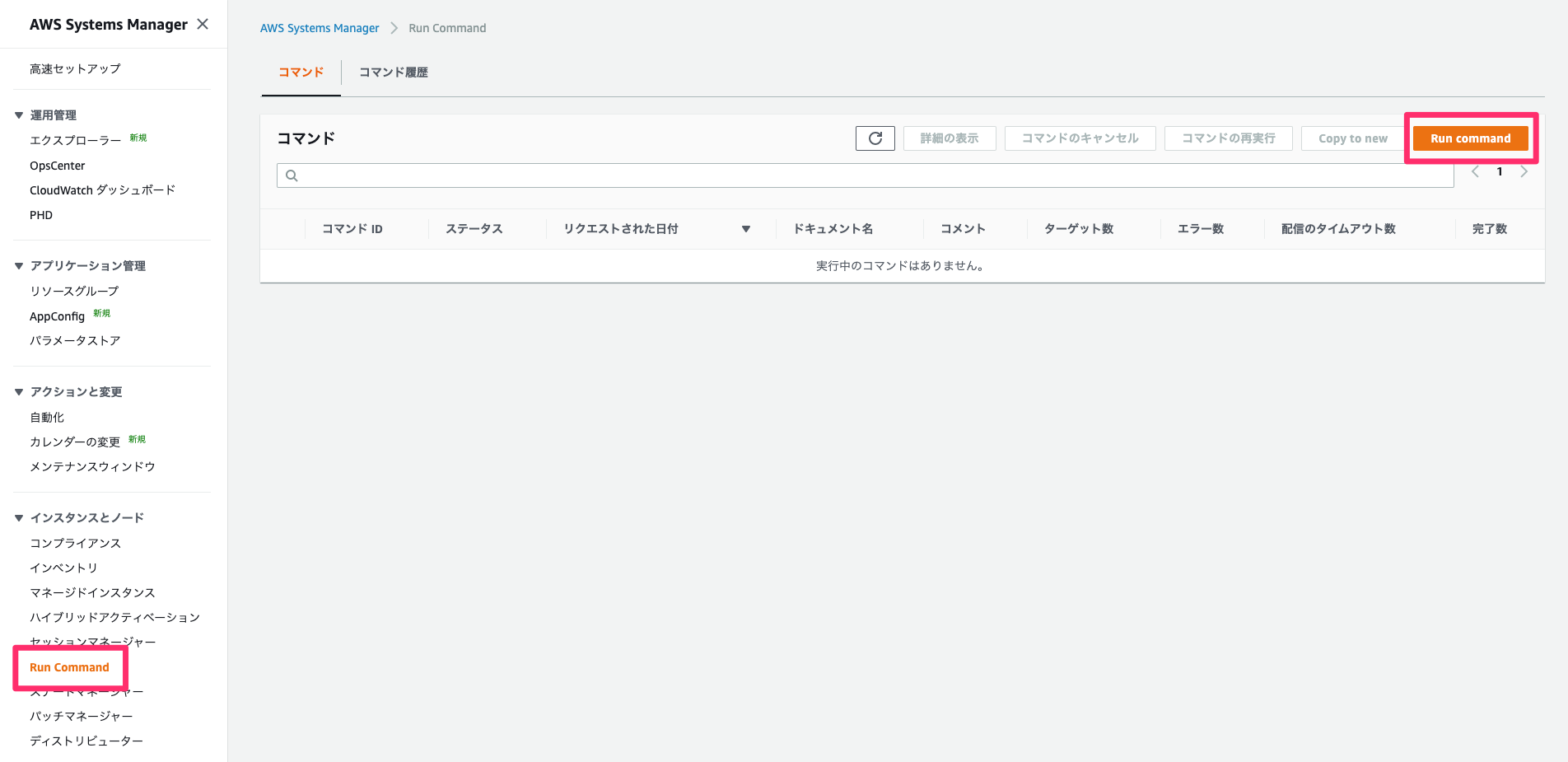1568x762 pixels.
Task: Open 高速セットアップ in sidebar
Action: click(x=75, y=69)
